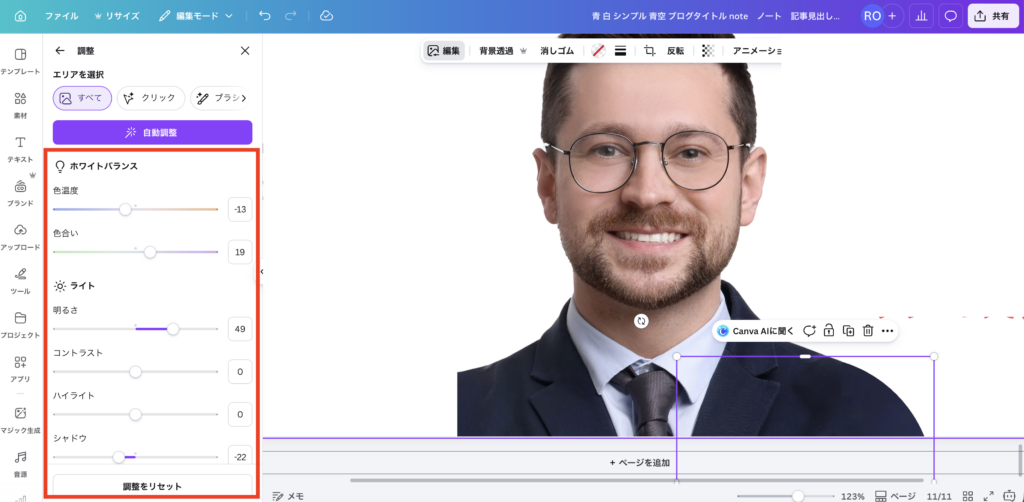Viewport: 1024px width, 502px height.
Task: Open the transparency checkerboard icon
Action: click(708, 50)
